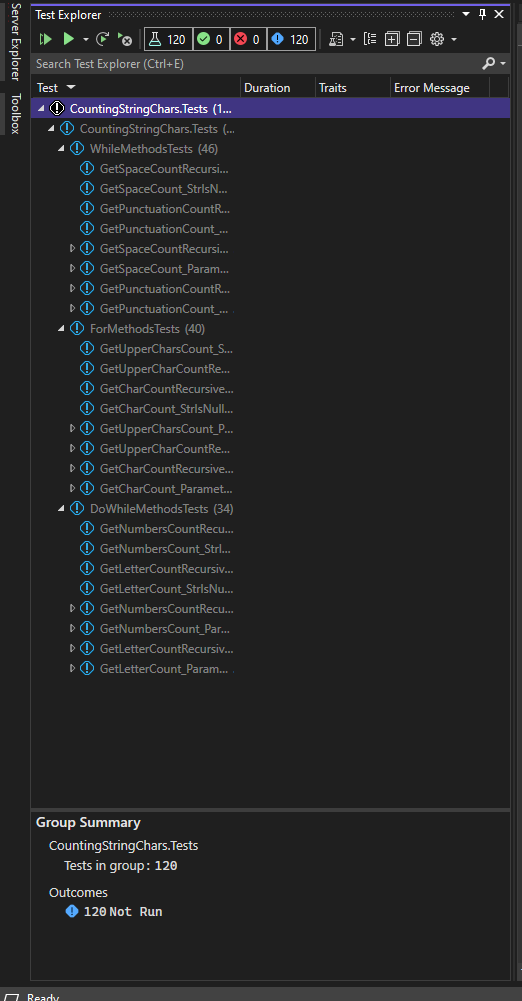Open the playlist icon in toolbar

click(x=336, y=40)
